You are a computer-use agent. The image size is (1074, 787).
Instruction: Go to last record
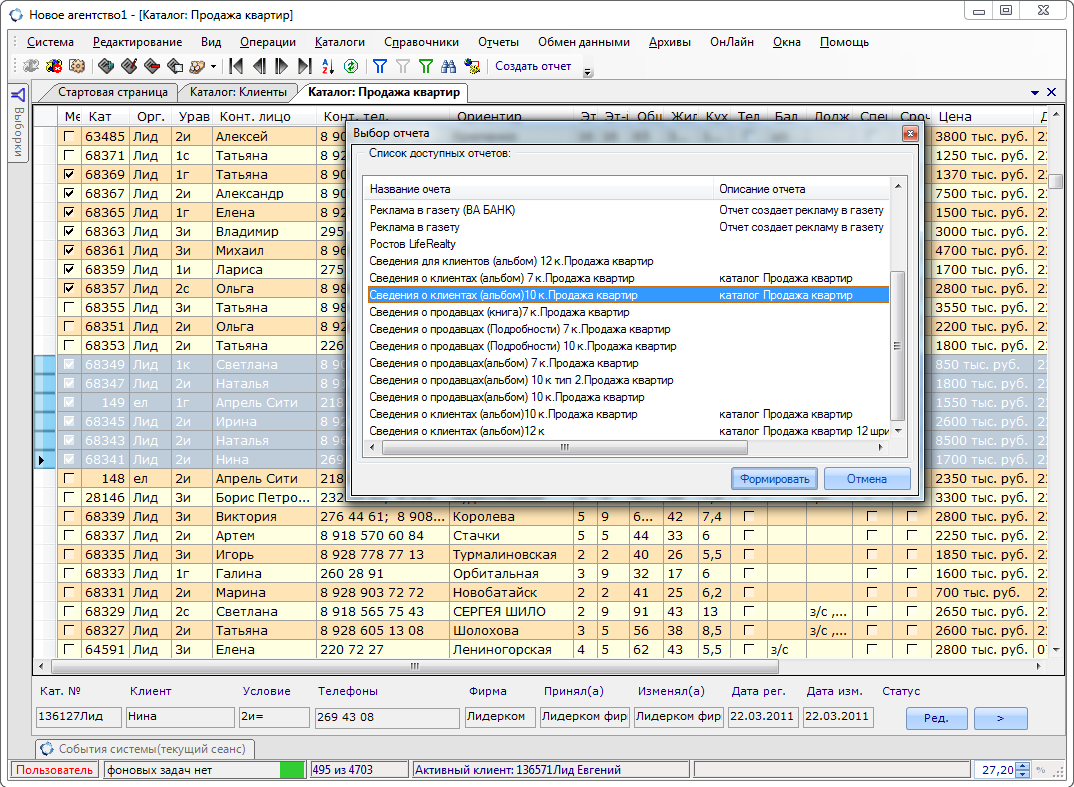305,66
